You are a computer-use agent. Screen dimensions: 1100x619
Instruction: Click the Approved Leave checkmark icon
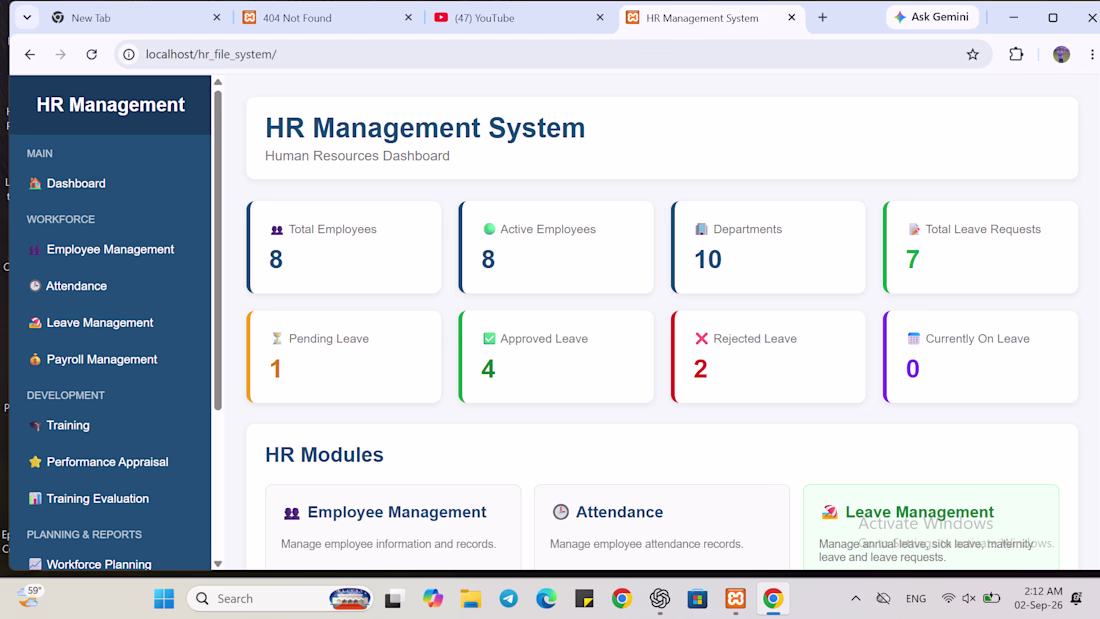pyautogui.click(x=489, y=338)
